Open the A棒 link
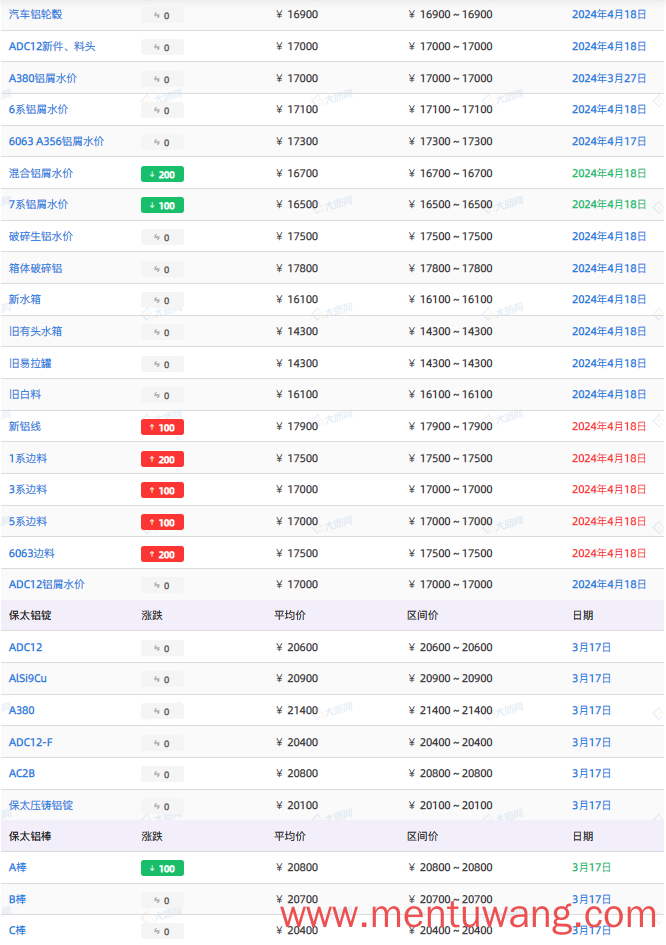Image resolution: width=666 pixels, height=945 pixels. click(x=17, y=867)
